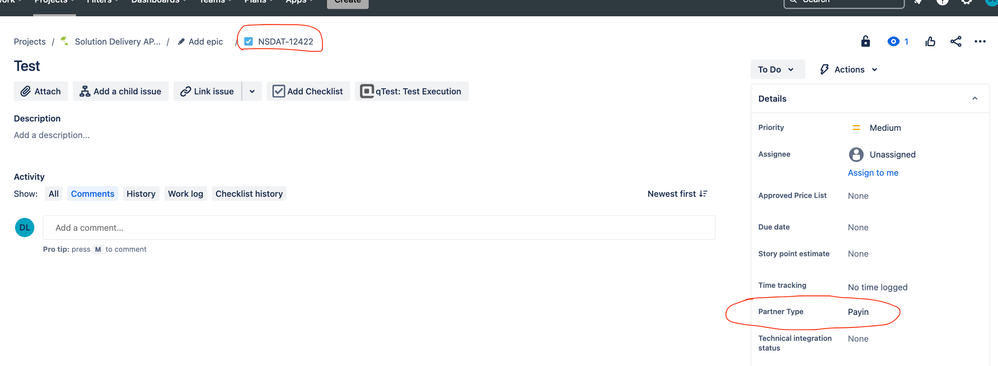Open Solution Delivery AP... breadcrumb
Image resolution: width=998 pixels, height=366 pixels.
pyautogui.click(x=118, y=41)
